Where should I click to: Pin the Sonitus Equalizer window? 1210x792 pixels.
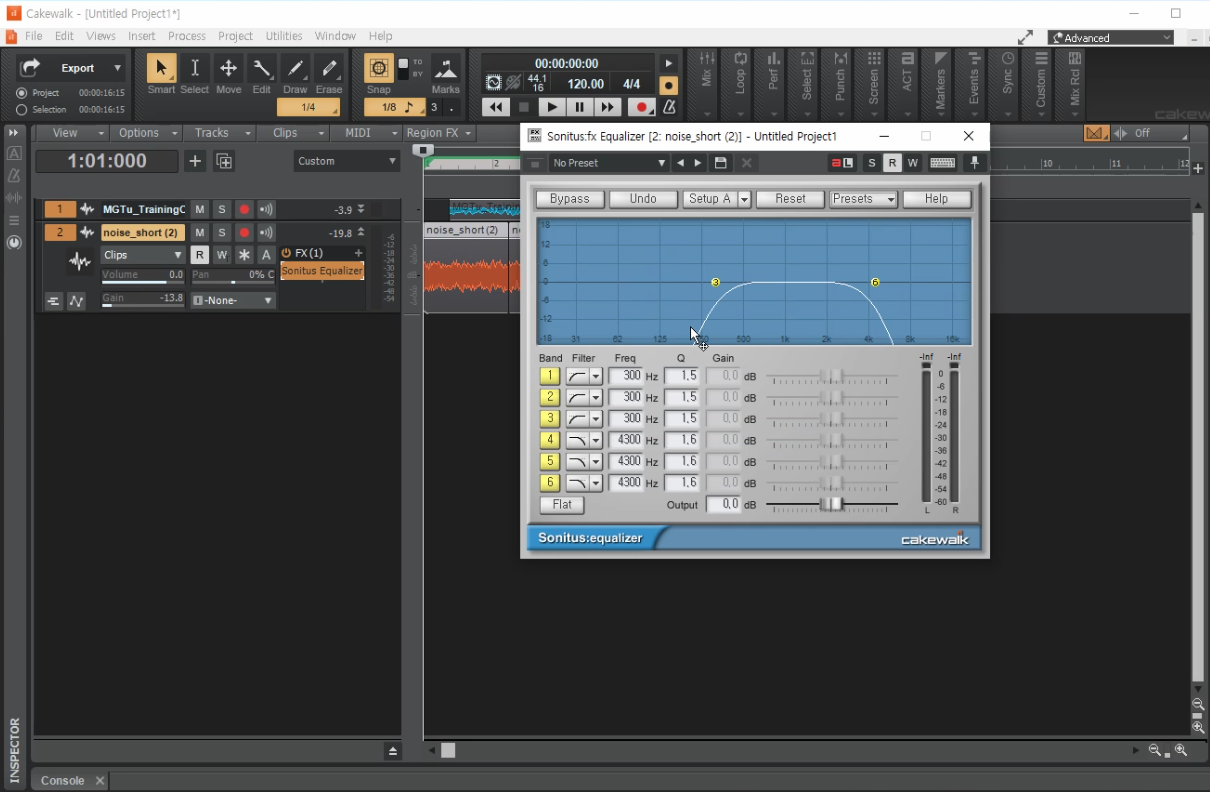[974, 163]
